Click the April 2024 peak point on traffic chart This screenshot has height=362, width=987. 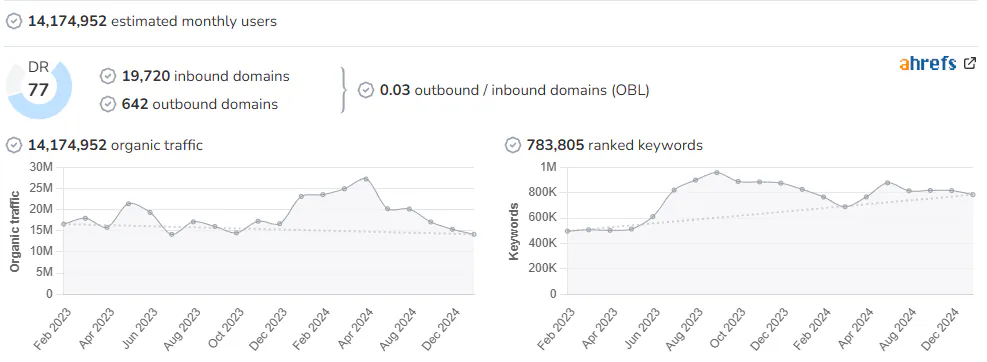point(366,179)
